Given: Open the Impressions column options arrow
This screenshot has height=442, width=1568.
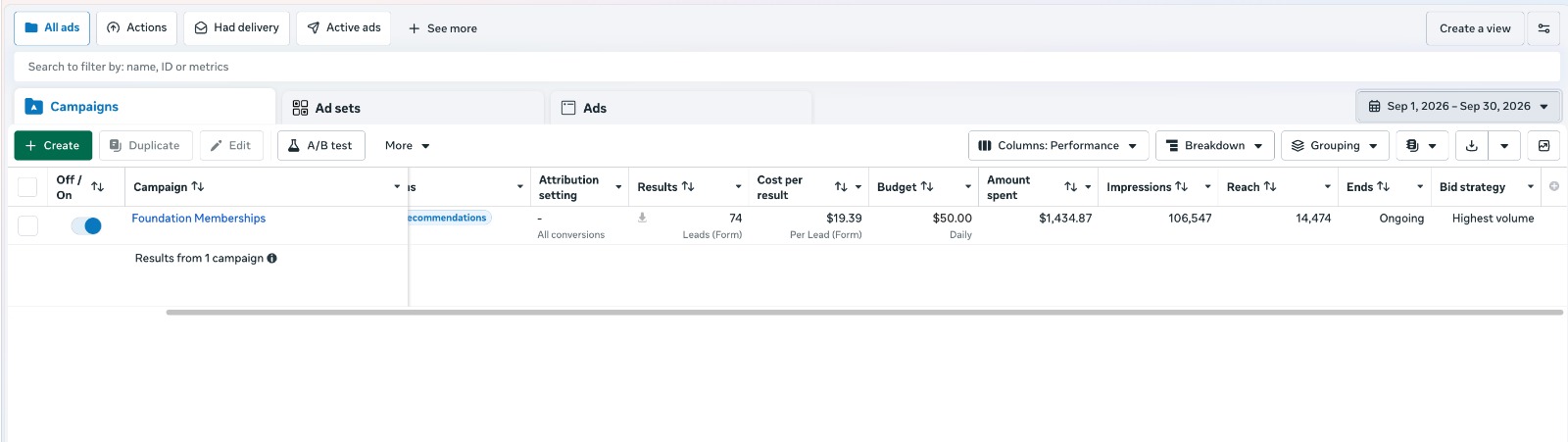Looking at the screenshot, I should [x=1207, y=186].
